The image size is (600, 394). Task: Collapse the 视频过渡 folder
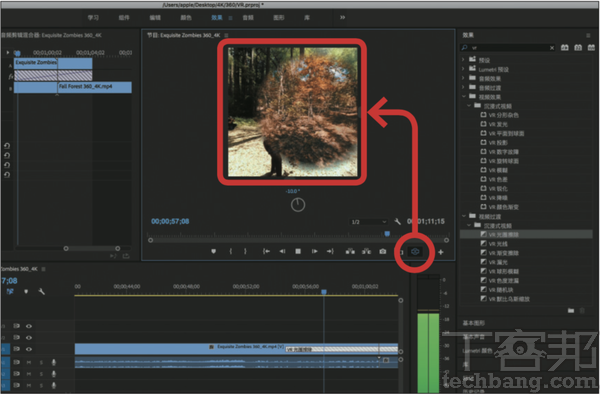pyautogui.click(x=463, y=216)
